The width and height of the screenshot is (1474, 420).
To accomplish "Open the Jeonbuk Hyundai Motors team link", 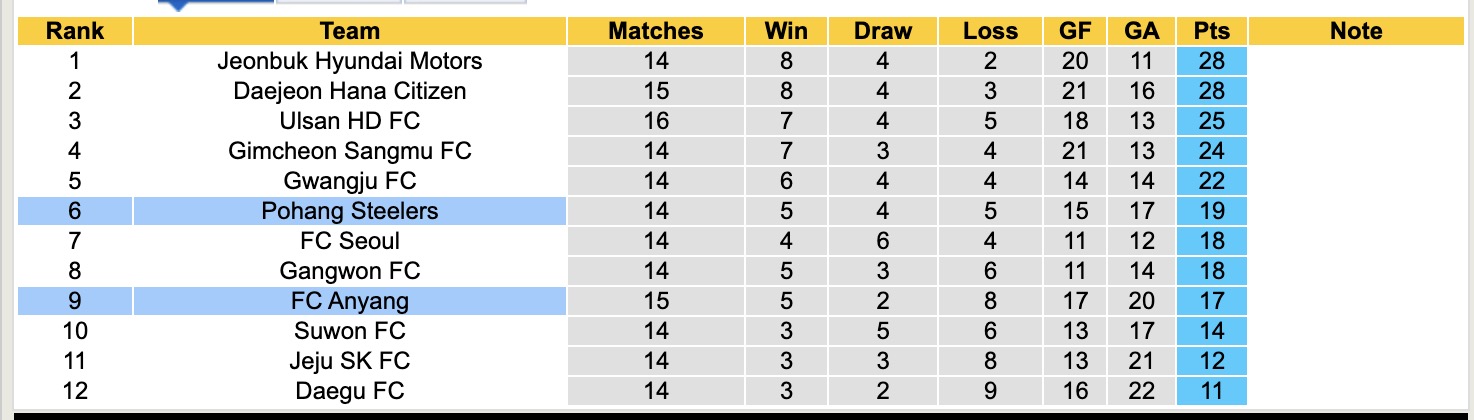I will (x=349, y=61).
